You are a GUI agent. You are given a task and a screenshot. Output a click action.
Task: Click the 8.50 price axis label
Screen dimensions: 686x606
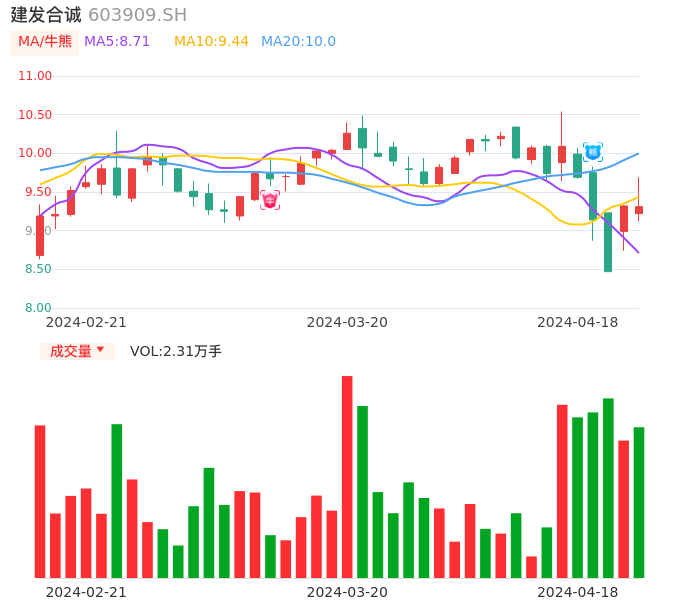(x=38, y=269)
